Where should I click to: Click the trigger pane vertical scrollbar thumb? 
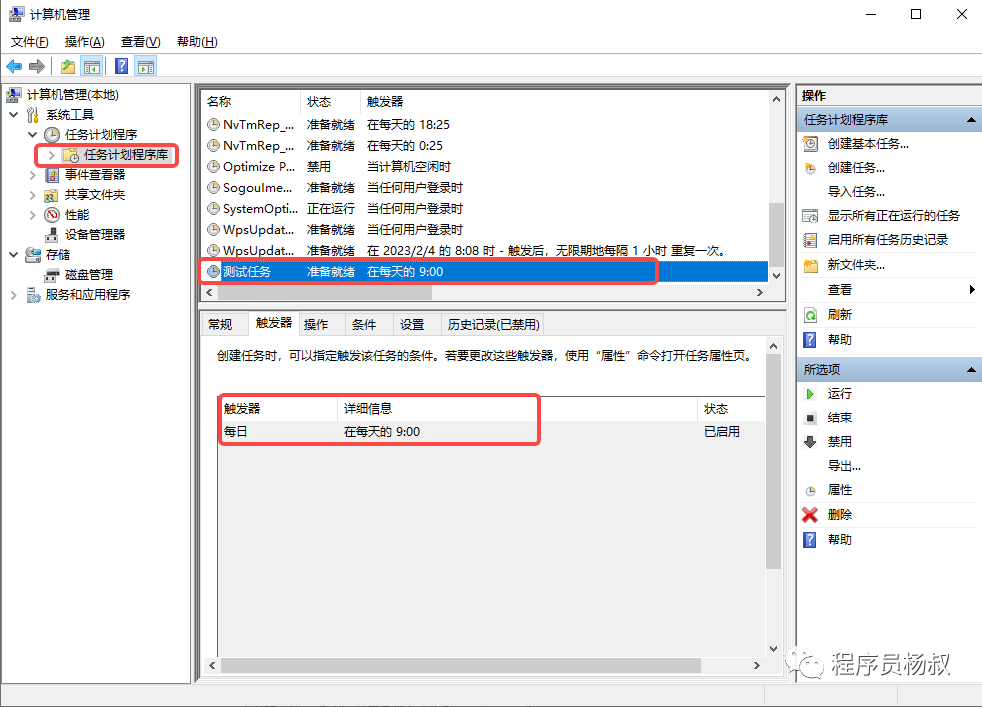point(773,462)
